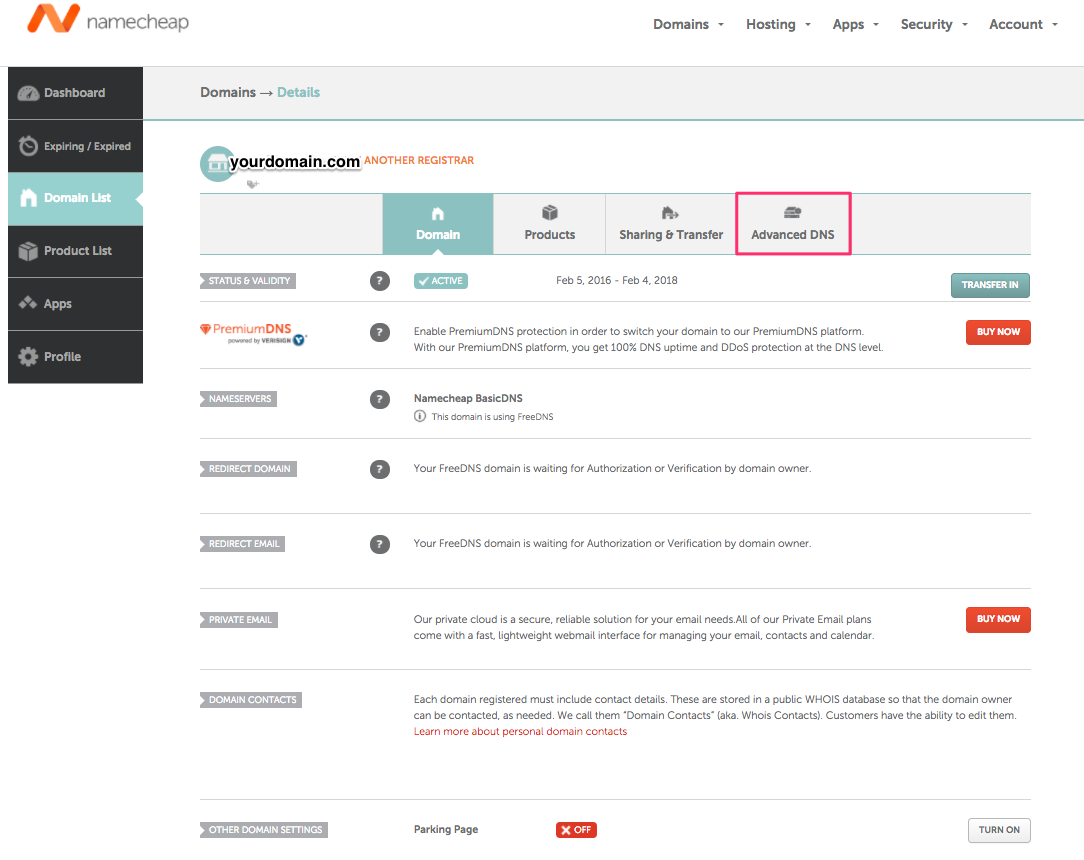Switch to the Domain tab

(438, 224)
